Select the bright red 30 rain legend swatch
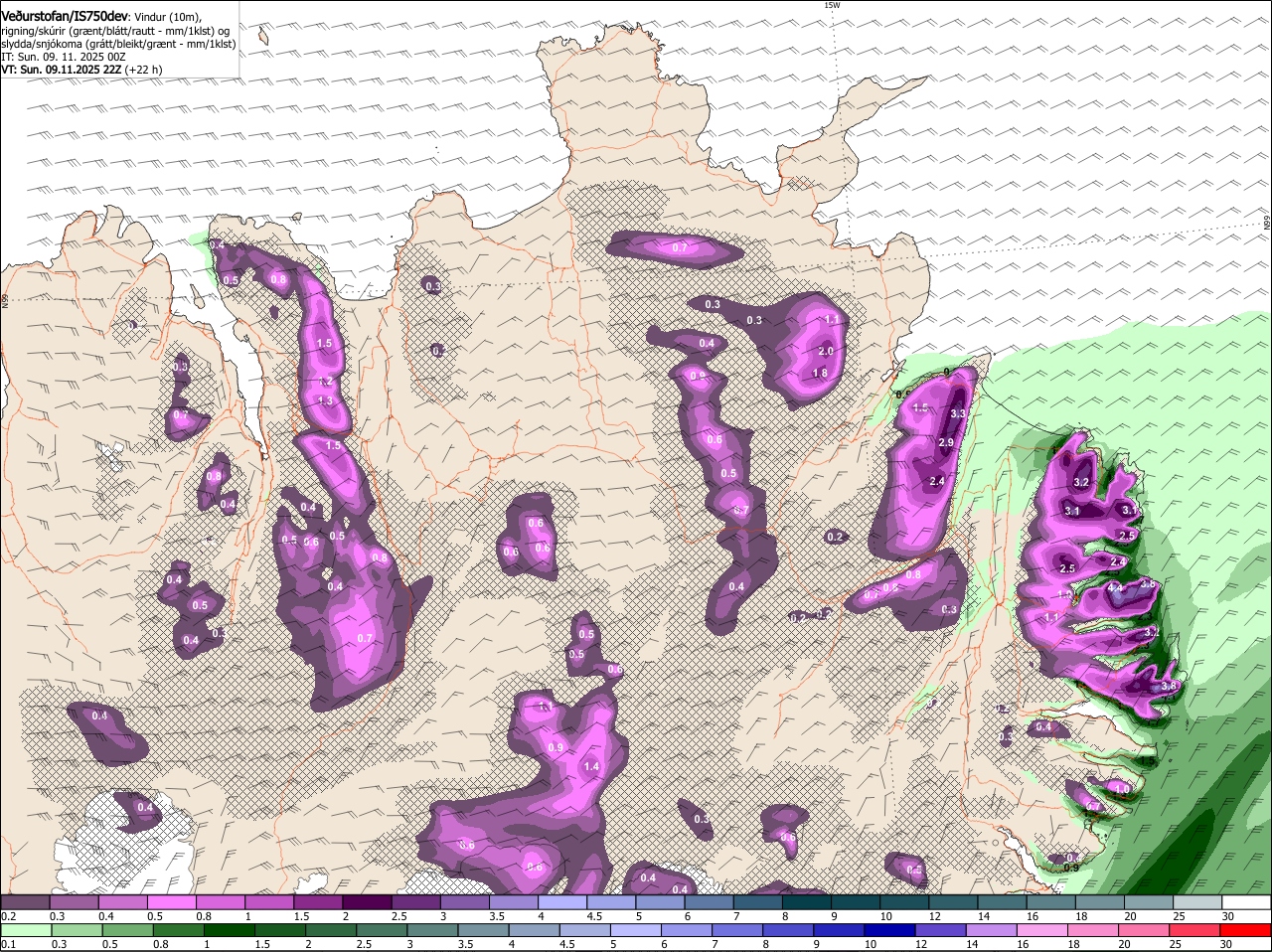This screenshot has height=952, width=1272. [1247, 930]
